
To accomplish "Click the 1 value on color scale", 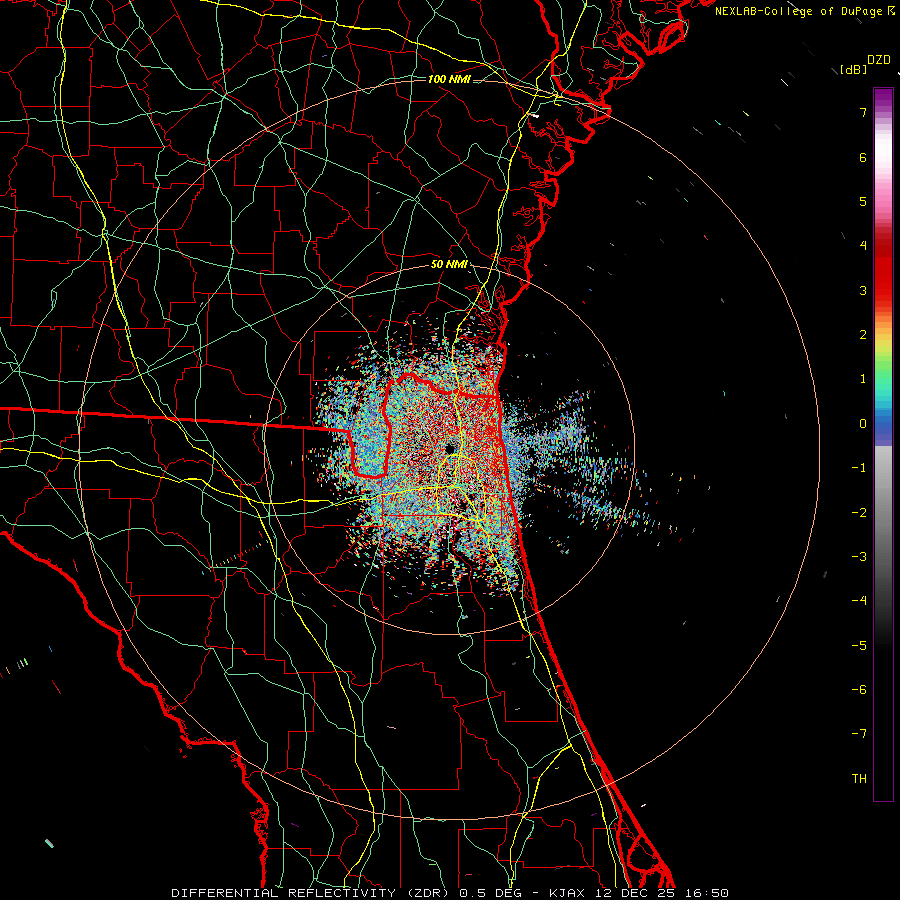I will click(863, 379).
